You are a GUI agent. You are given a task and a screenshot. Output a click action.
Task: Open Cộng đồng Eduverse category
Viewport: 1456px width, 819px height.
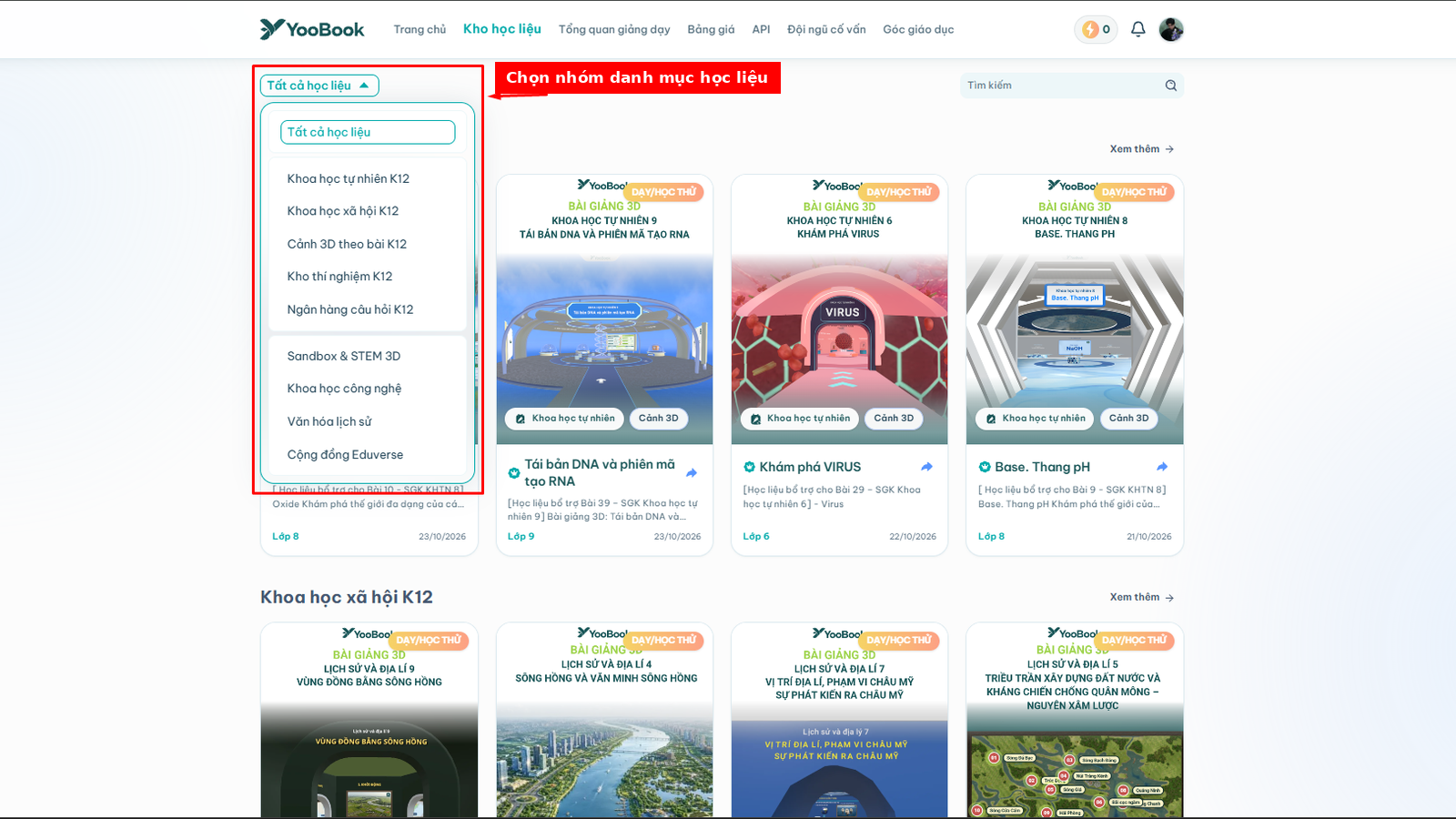[x=345, y=454]
